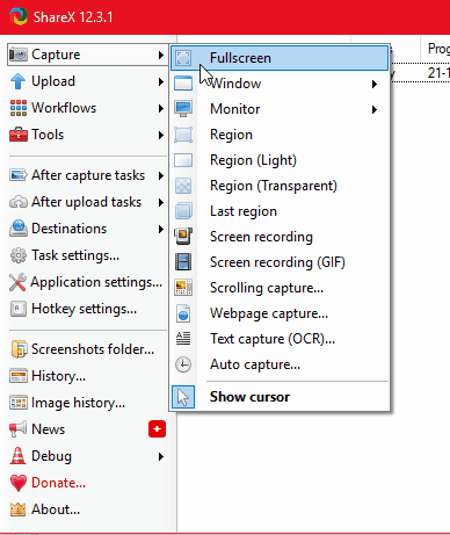Click the Debug traffic cone icon
Screen dimensions: 450x535
click(18, 456)
